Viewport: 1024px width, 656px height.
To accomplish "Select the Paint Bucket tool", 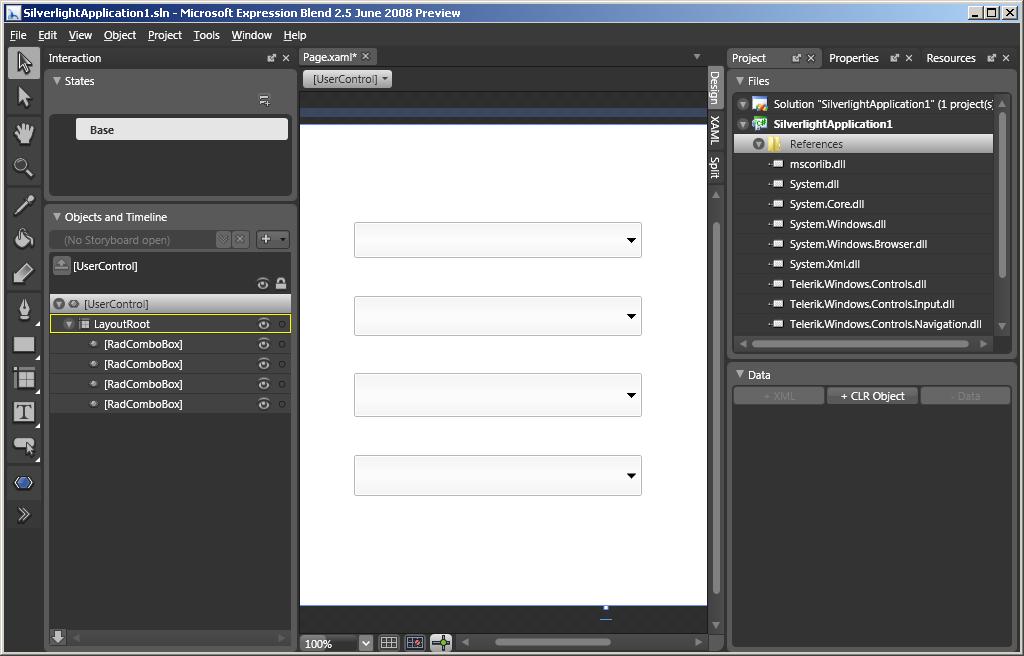I will click(24, 238).
